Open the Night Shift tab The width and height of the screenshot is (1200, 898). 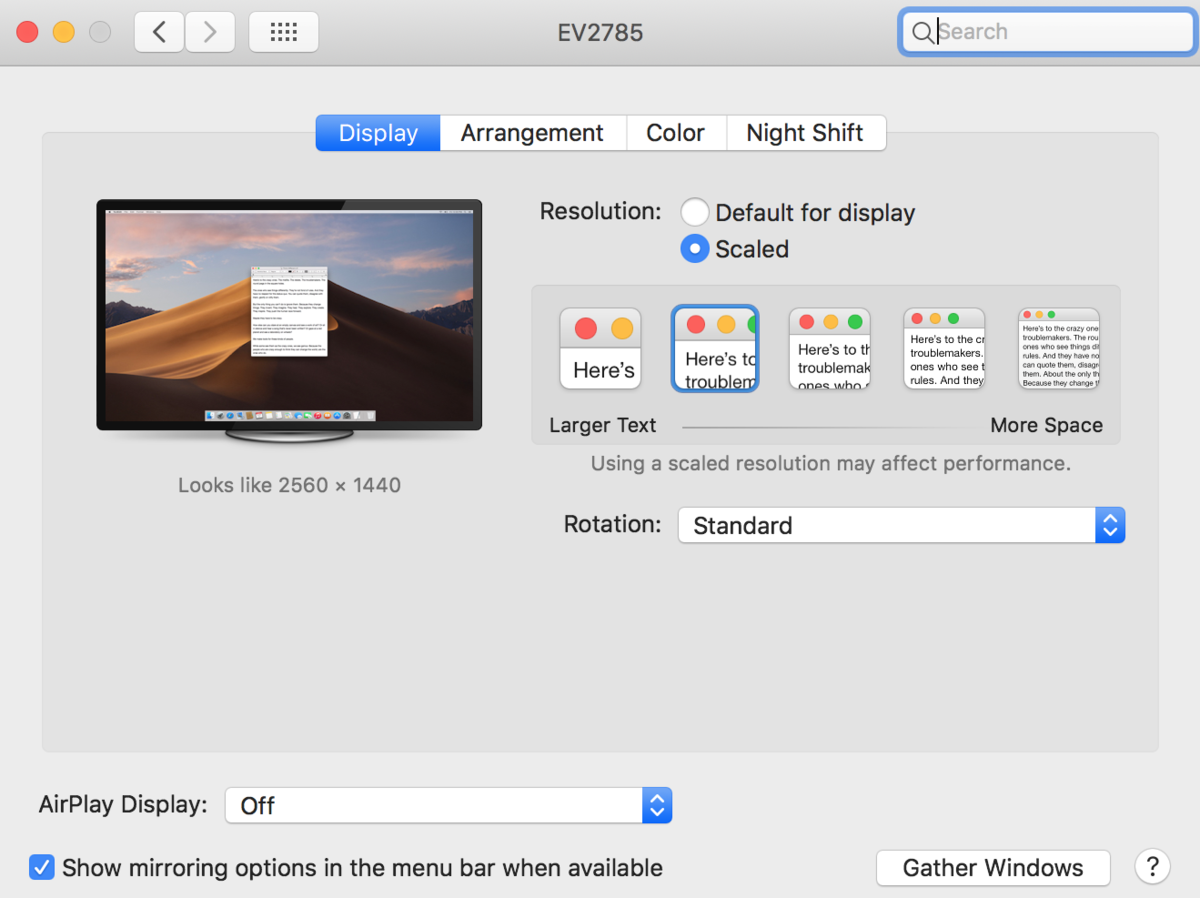pyautogui.click(x=805, y=133)
